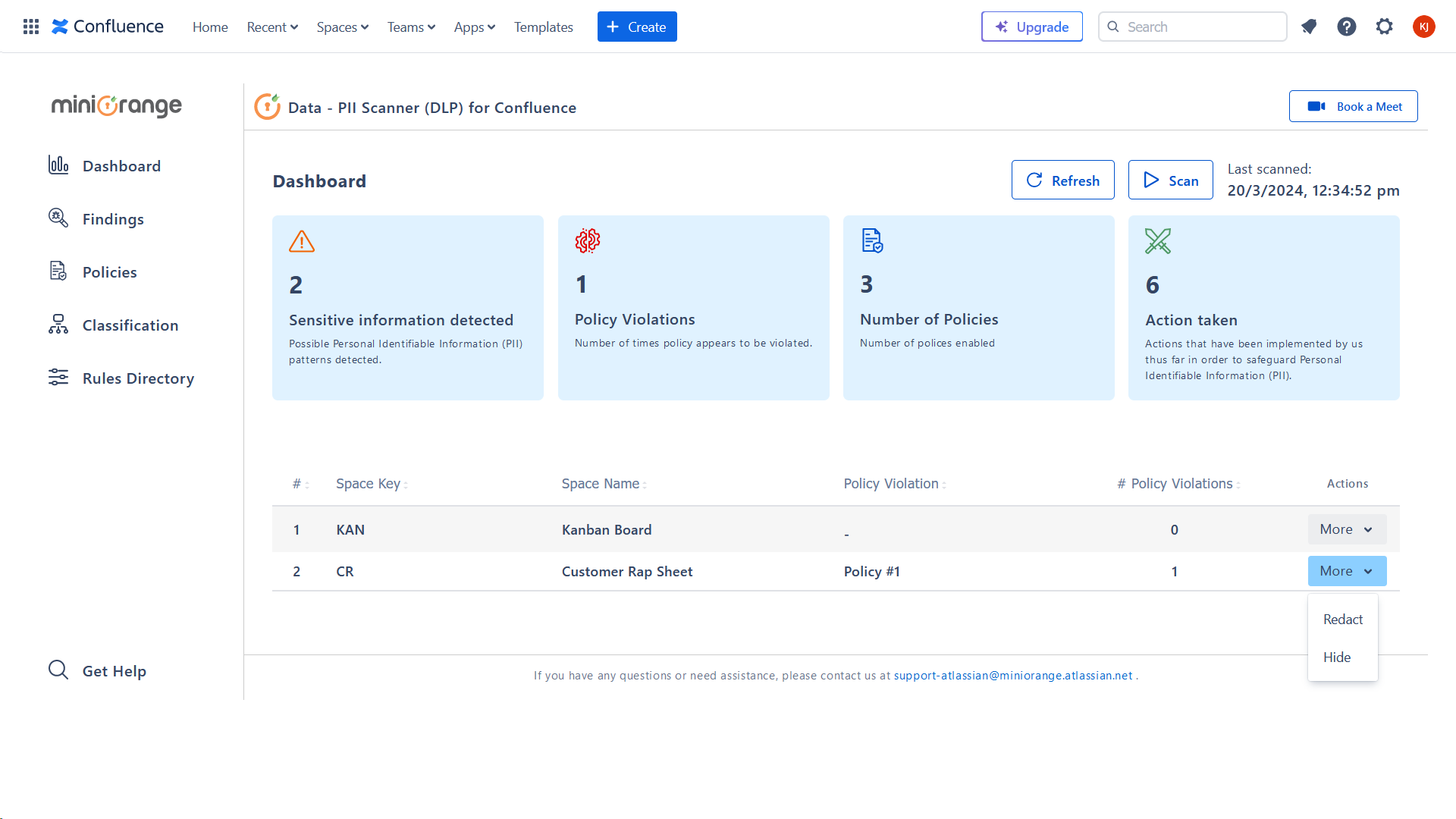
Task: Open Findings in the sidebar
Action: point(112,219)
